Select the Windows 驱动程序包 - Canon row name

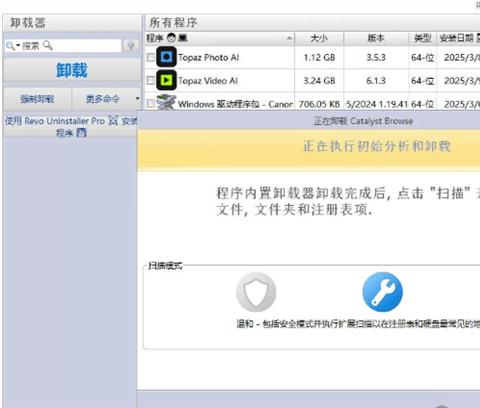(235, 104)
